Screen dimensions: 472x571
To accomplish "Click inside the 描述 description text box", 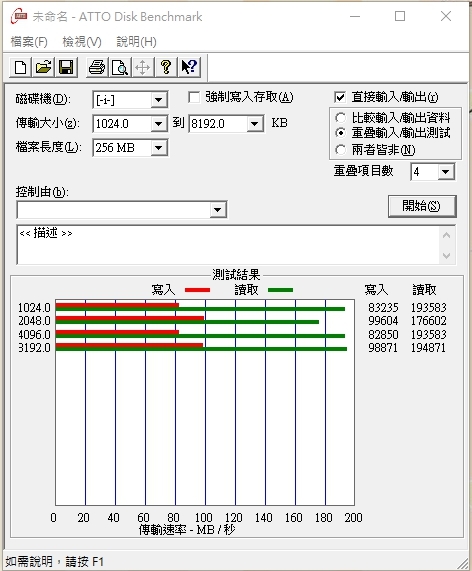I will (x=228, y=245).
